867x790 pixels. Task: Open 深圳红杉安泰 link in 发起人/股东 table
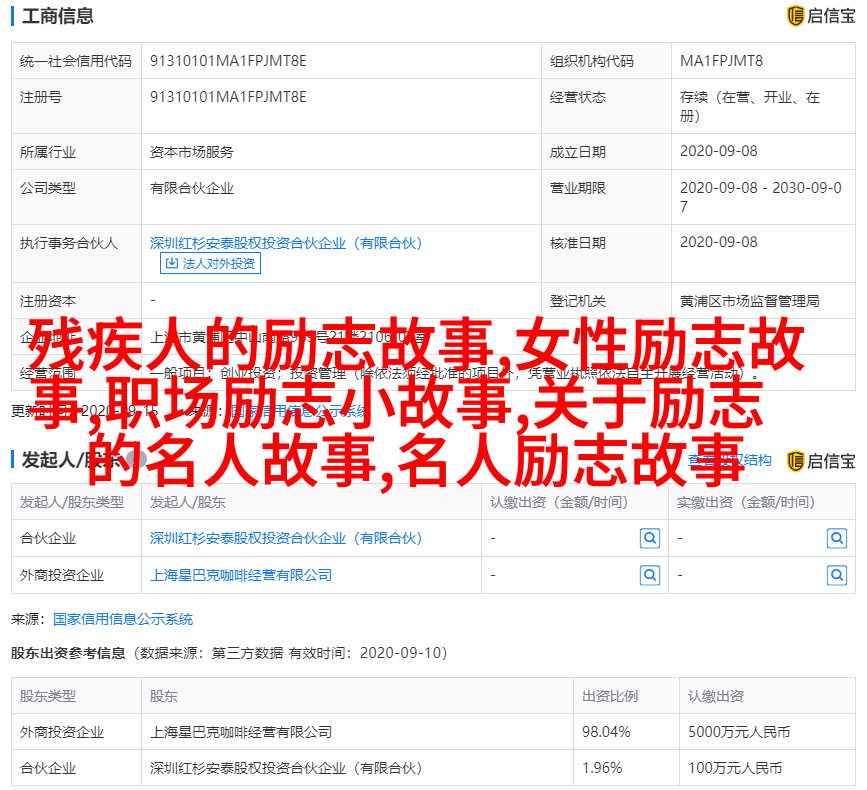pos(286,538)
